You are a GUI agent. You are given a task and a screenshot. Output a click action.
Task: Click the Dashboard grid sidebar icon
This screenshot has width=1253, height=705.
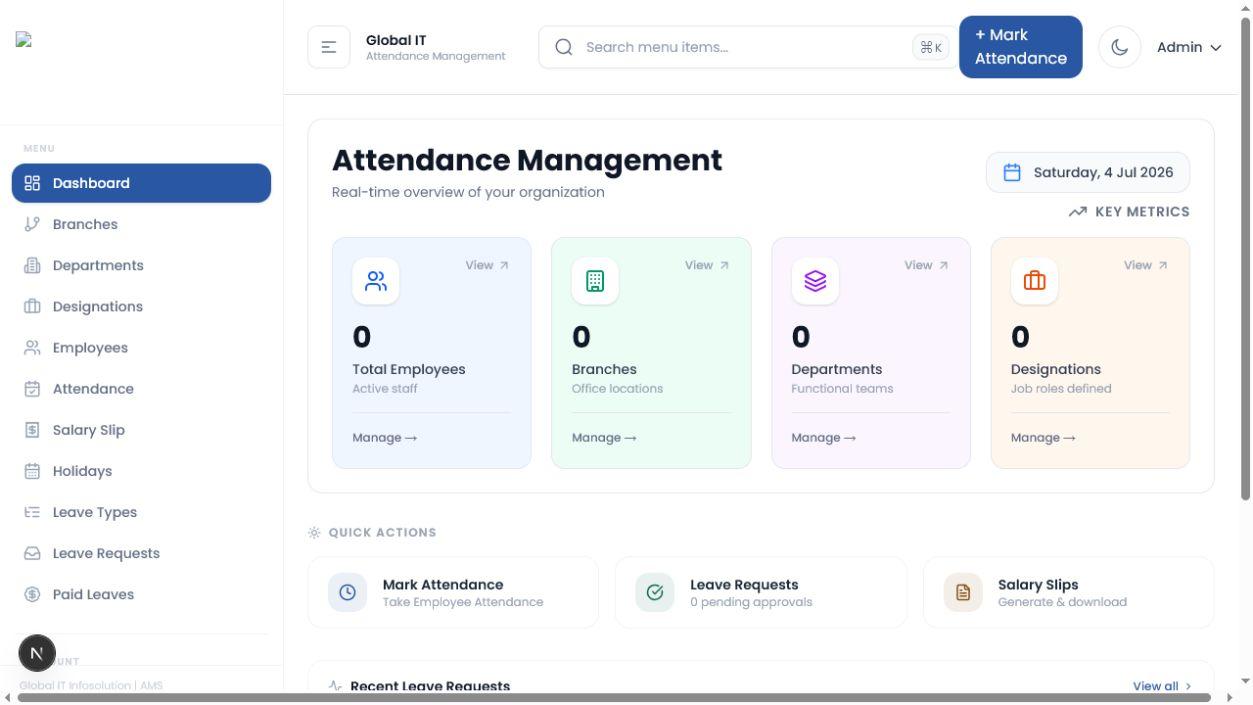click(32, 183)
